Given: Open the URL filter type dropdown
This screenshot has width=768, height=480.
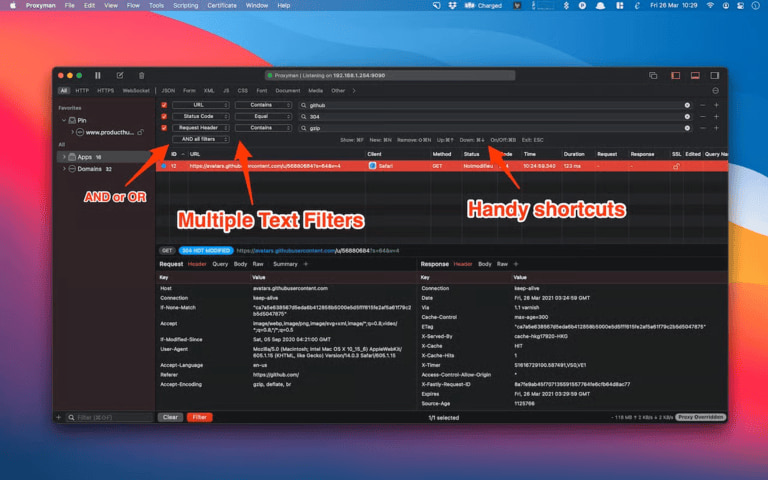Looking at the screenshot, I should [201, 105].
